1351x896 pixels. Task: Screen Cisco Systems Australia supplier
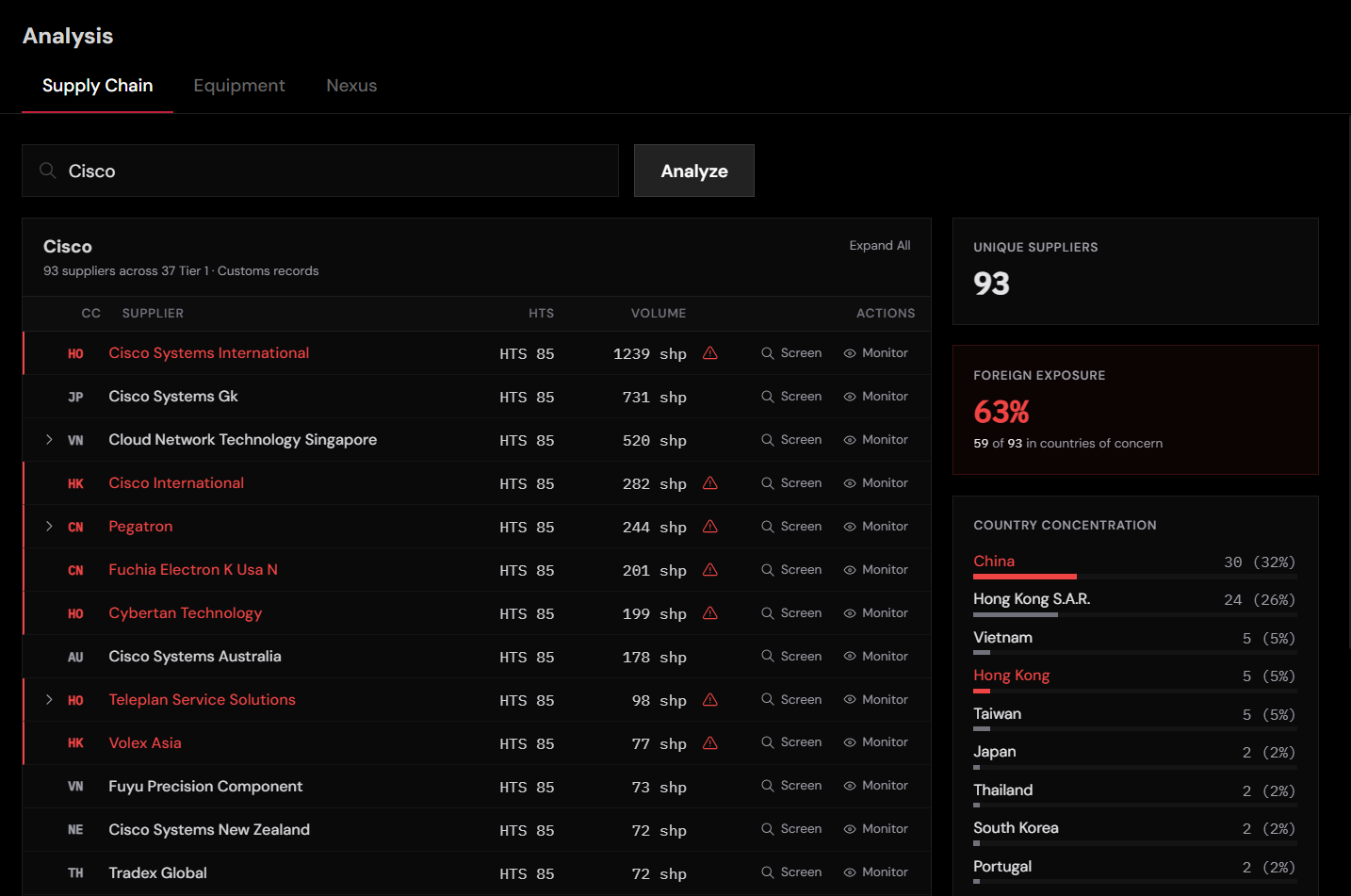click(x=791, y=657)
